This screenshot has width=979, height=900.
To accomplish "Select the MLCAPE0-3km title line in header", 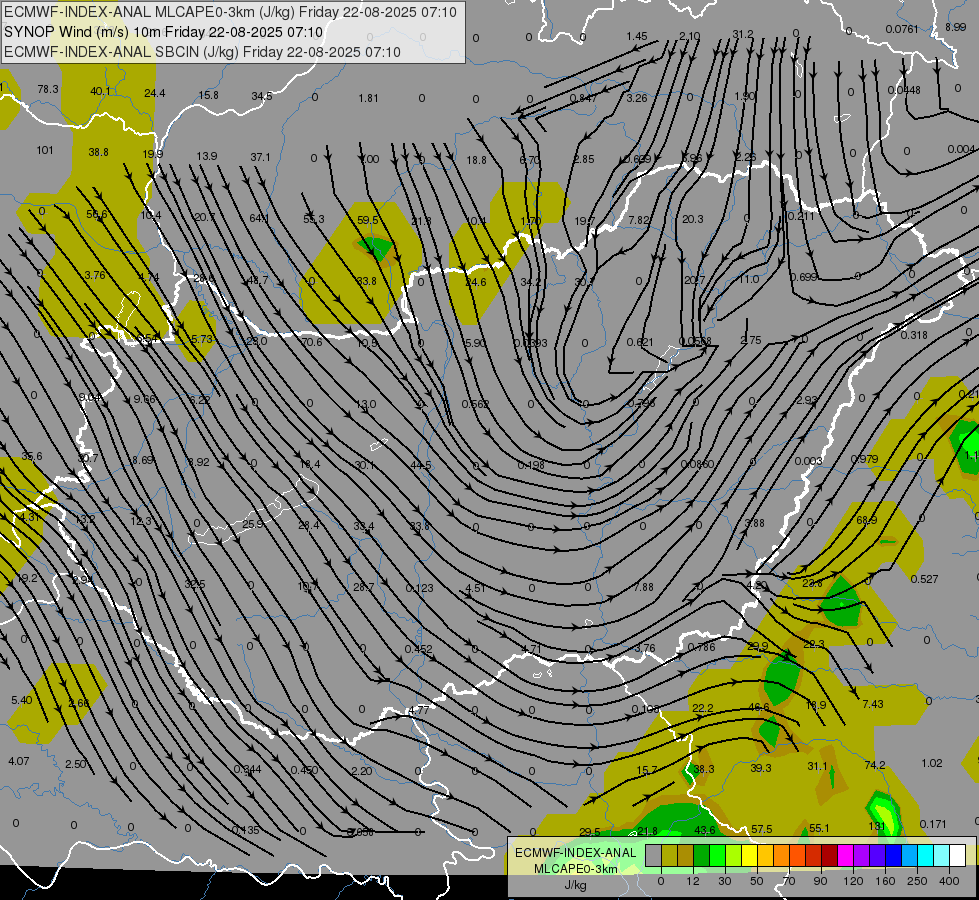I will point(230,12).
